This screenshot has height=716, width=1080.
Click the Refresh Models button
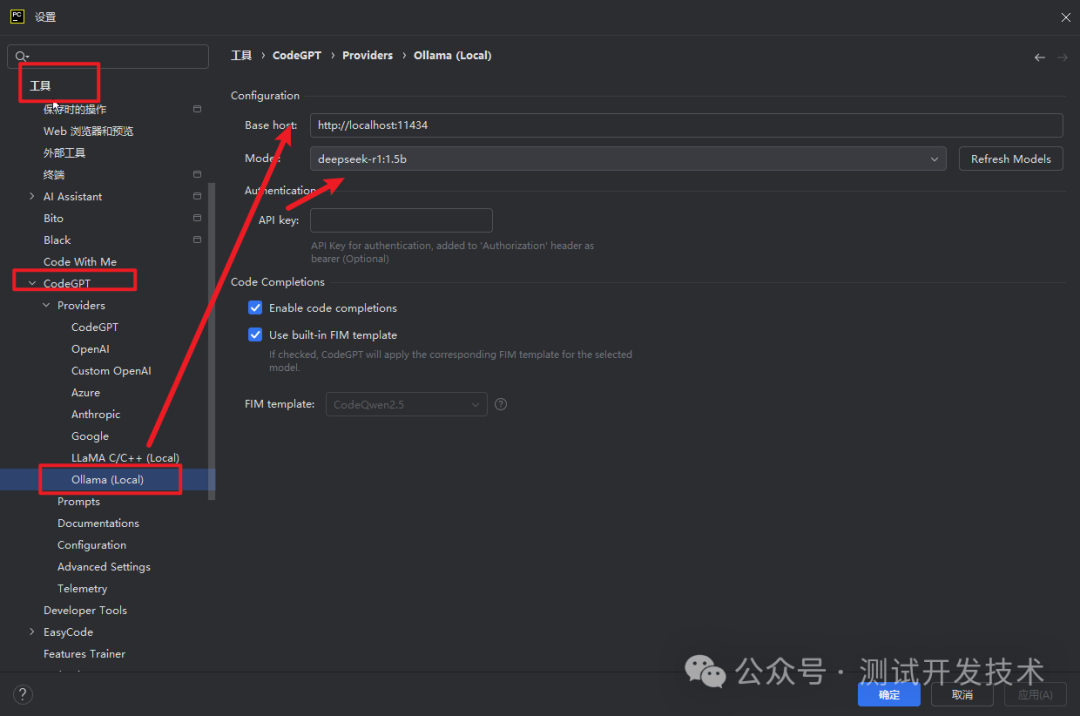(x=1010, y=159)
